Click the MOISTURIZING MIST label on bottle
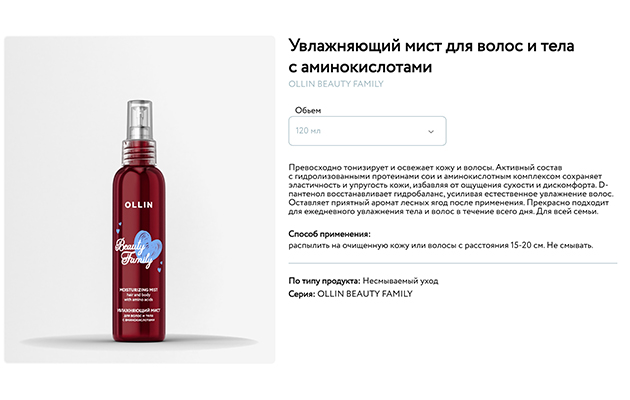 pyautogui.click(x=139, y=290)
